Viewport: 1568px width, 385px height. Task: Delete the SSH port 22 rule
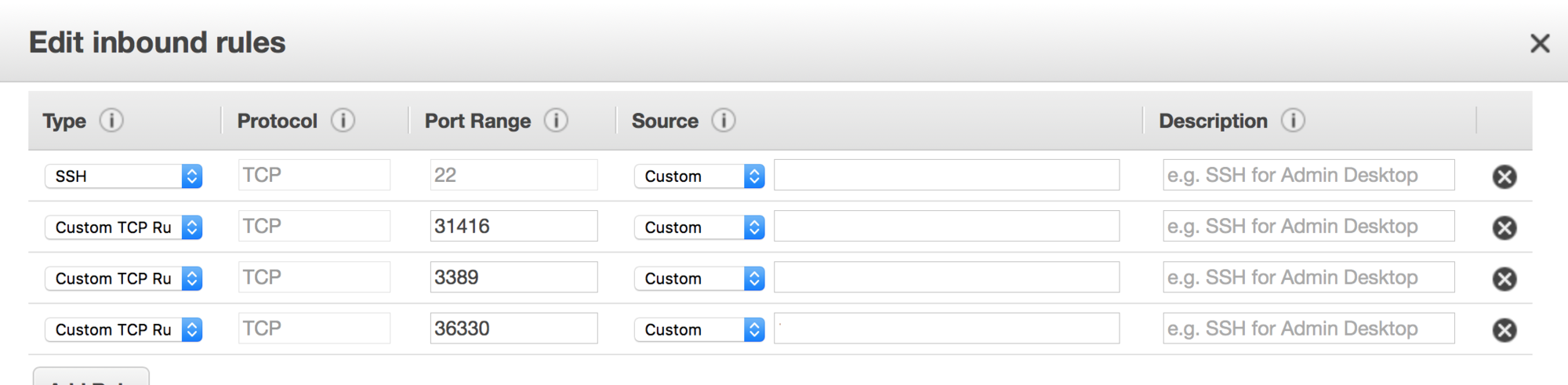pyautogui.click(x=1504, y=176)
